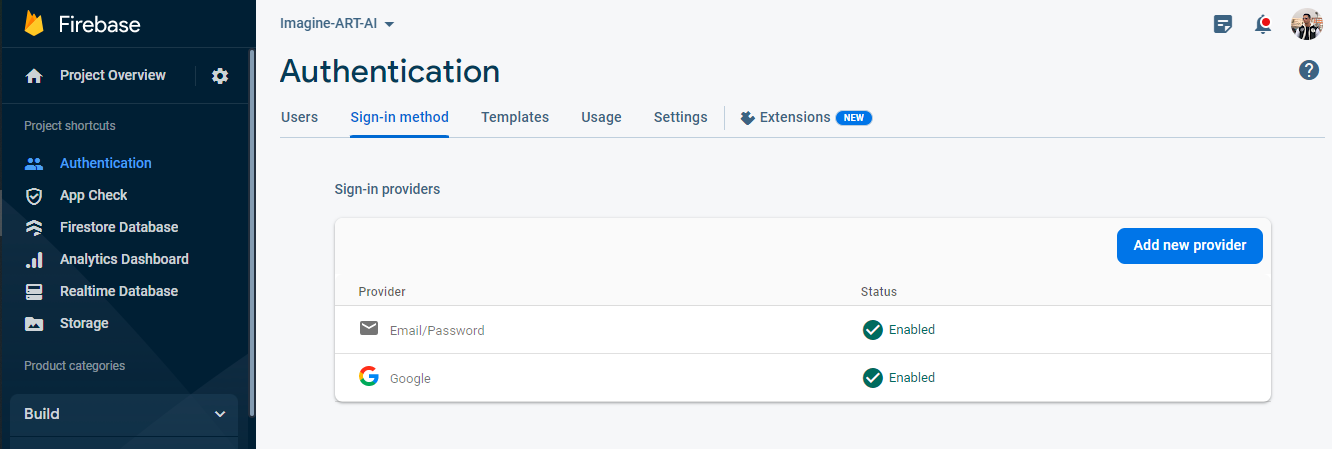Viewport: 1332px width, 449px height.
Task: Click the Project Overview home icon
Action: 34,76
